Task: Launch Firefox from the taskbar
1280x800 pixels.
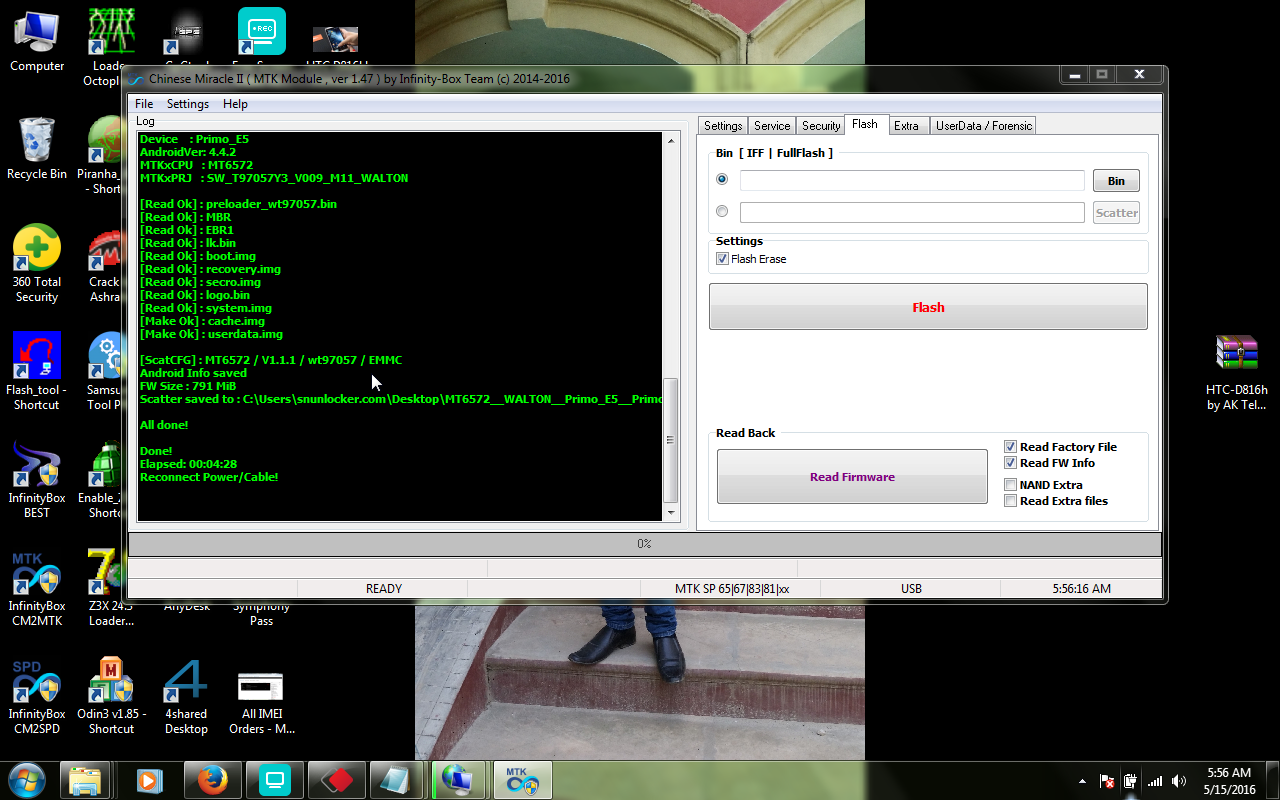Action: (211, 780)
